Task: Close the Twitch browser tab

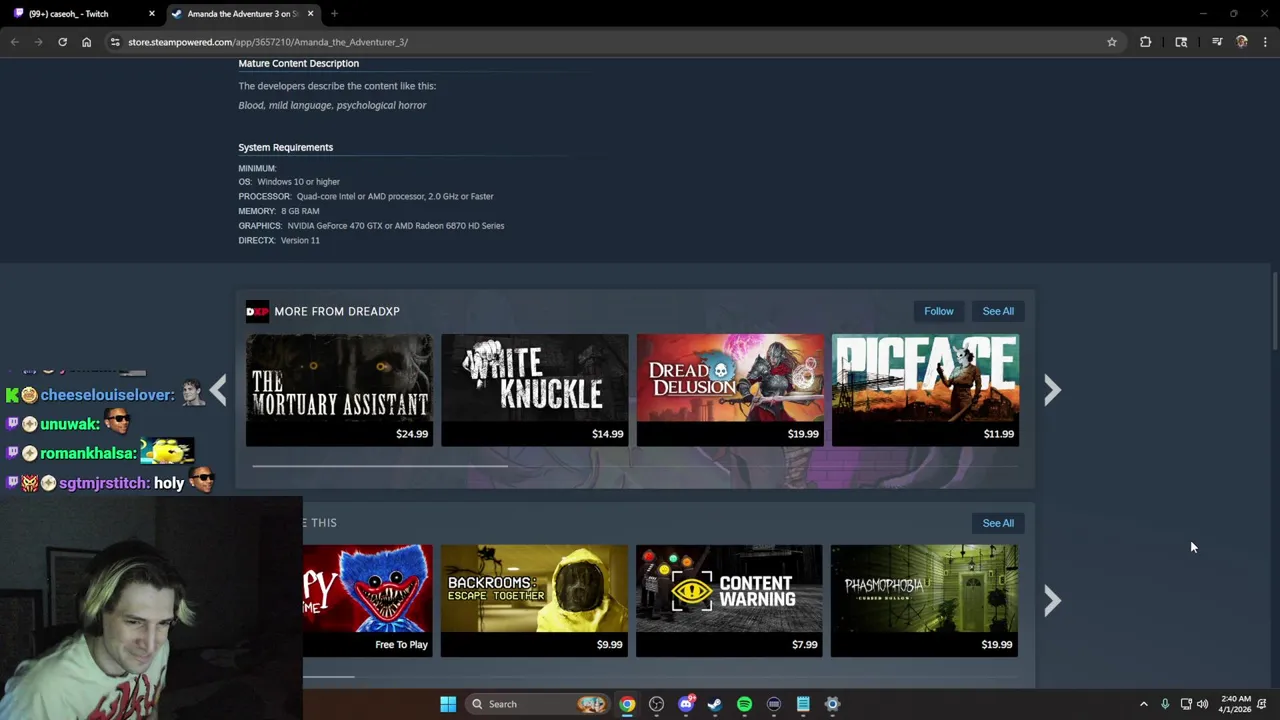Action: point(152,14)
